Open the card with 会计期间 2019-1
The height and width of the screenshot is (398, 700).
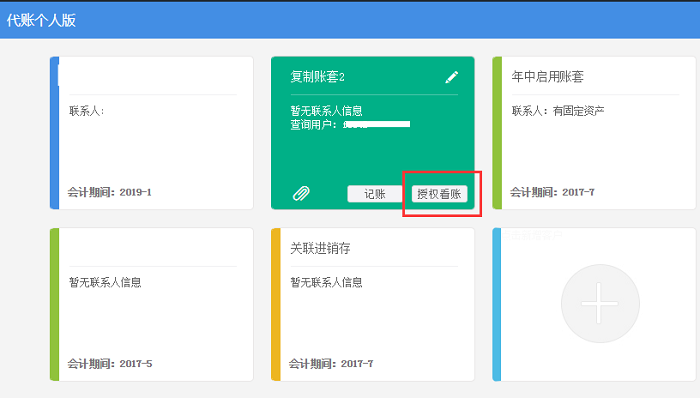click(152, 133)
